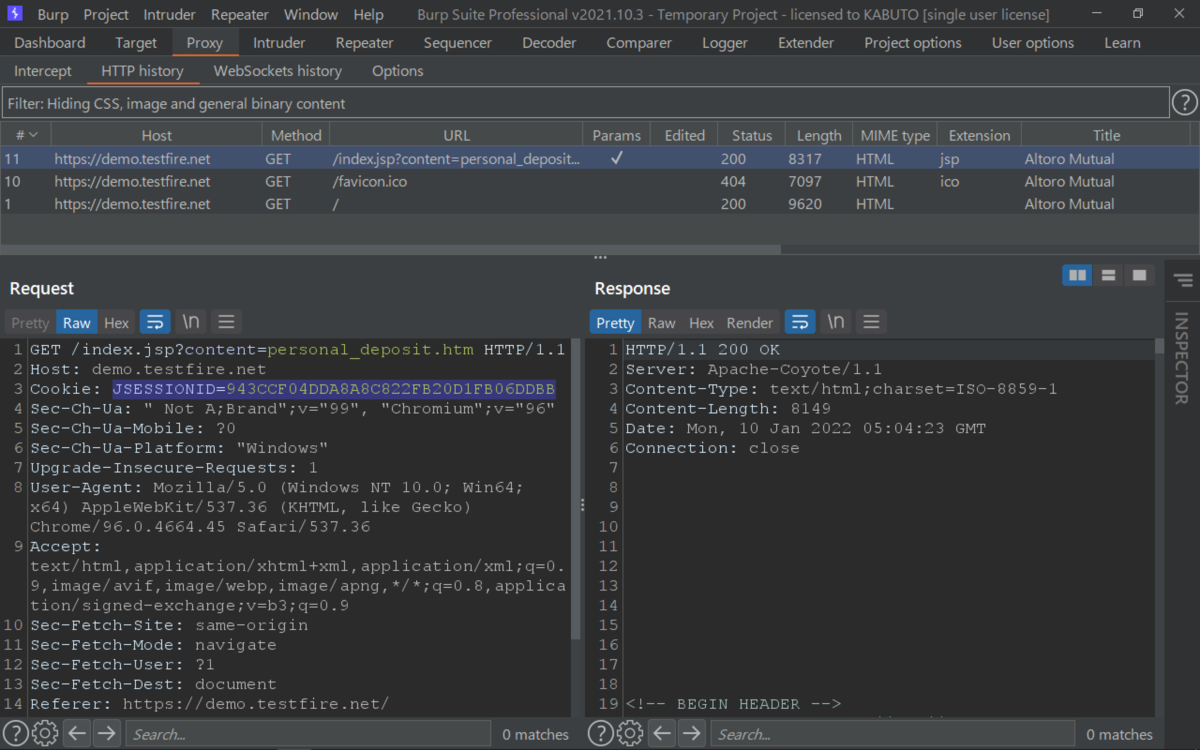
Task: Toggle word wrap in the Request panel
Action: pos(155,322)
